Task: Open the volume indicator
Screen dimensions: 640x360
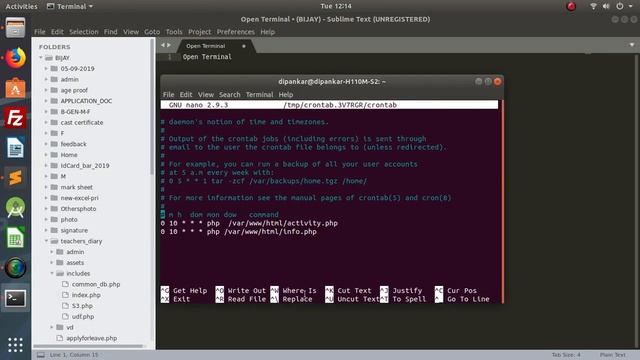Action: point(606,6)
